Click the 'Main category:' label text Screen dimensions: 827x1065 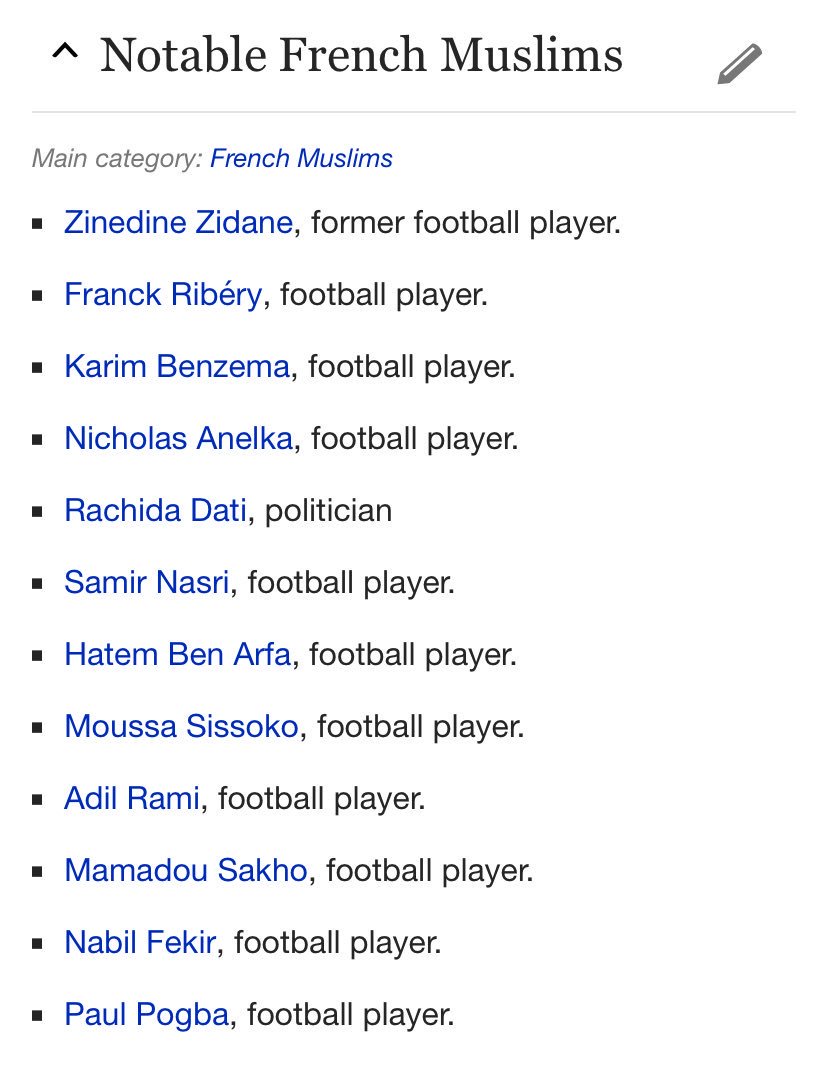(x=117, y=158)
